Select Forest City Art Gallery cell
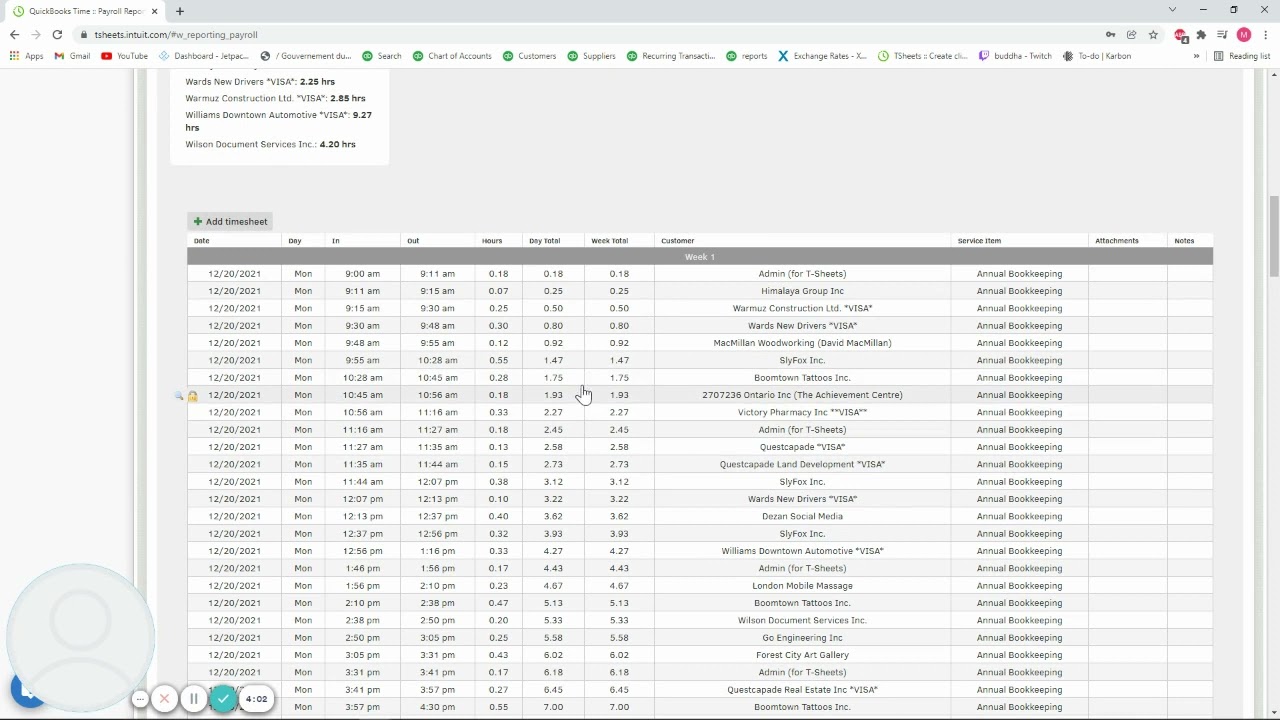Viewport: 1280px width, 720px height. pyautogui.click(x=802, y=655)
